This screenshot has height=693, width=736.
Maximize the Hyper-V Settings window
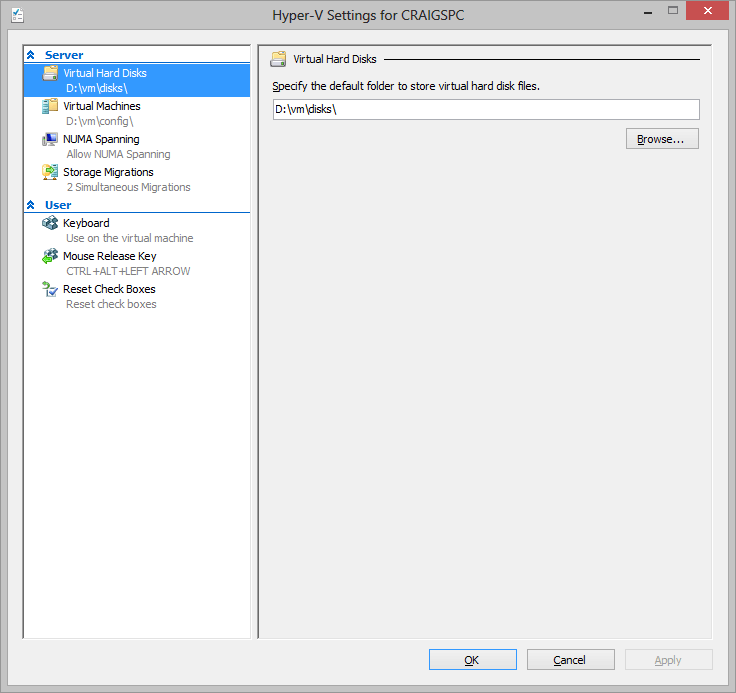click(x=673, y=10)
